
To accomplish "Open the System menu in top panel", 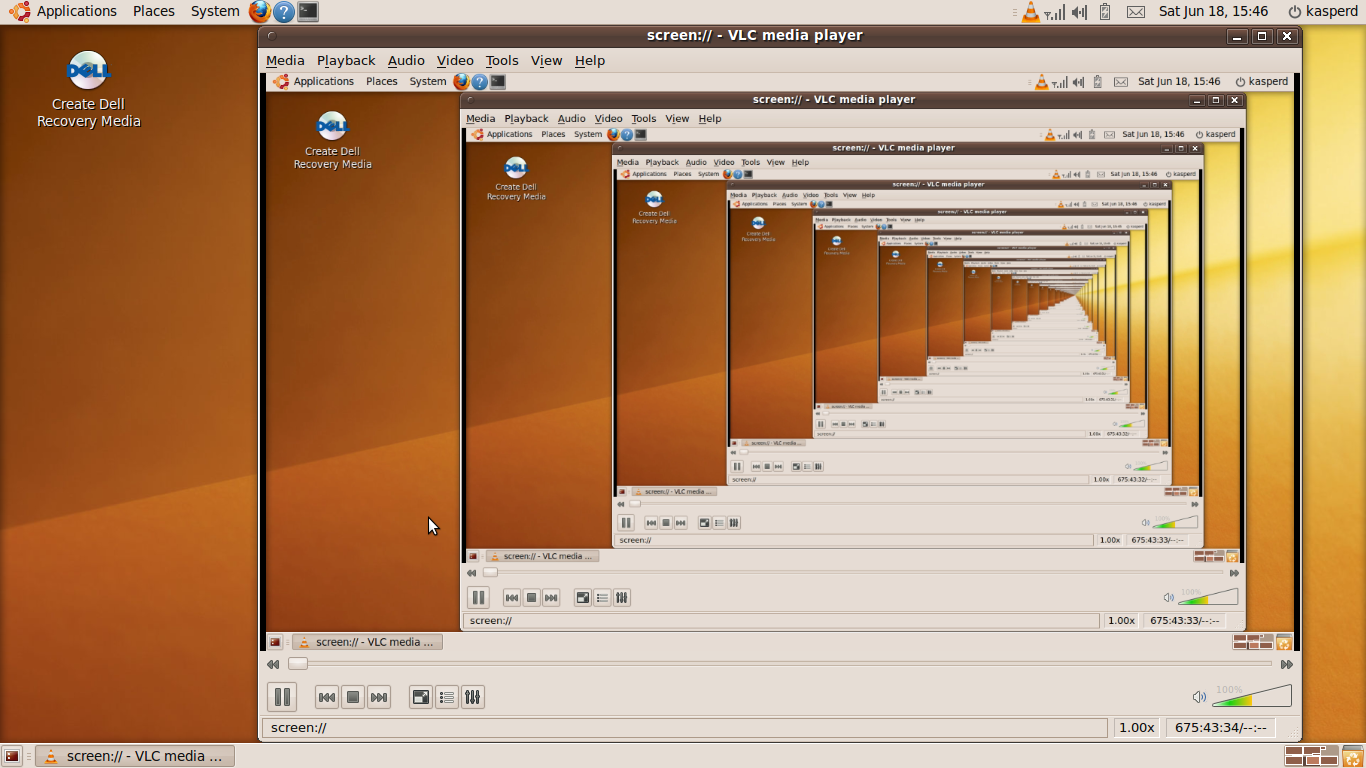I will tap(215, 11).
